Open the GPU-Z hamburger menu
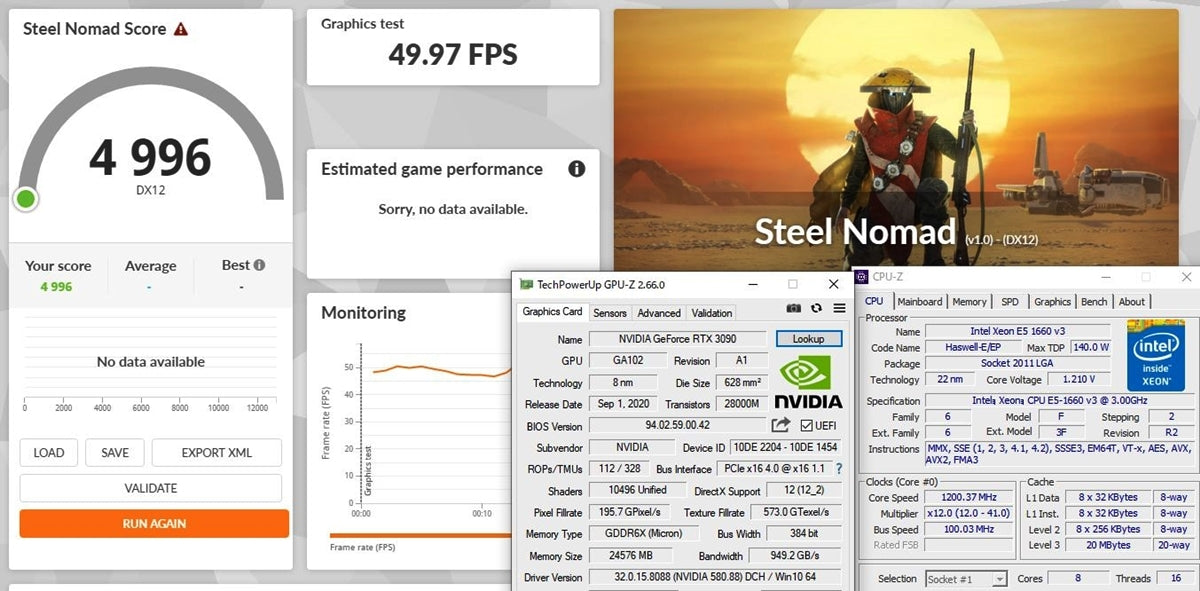1200x591 pixels. pos(839,309)
